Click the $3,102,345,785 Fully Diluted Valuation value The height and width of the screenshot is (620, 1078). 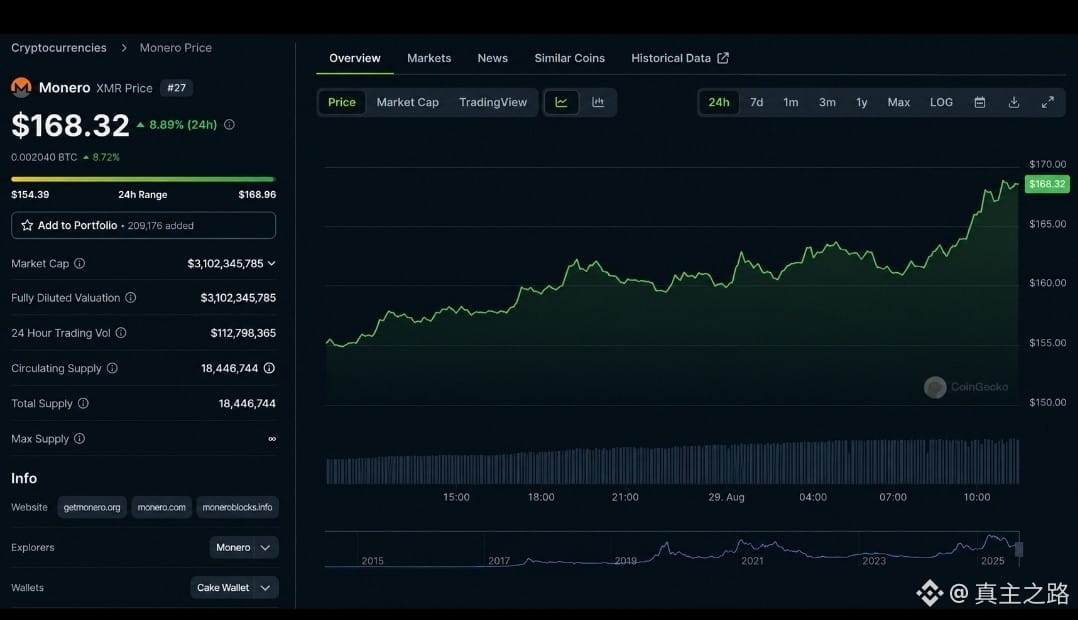pyautogui.click(x=238, y=298)
